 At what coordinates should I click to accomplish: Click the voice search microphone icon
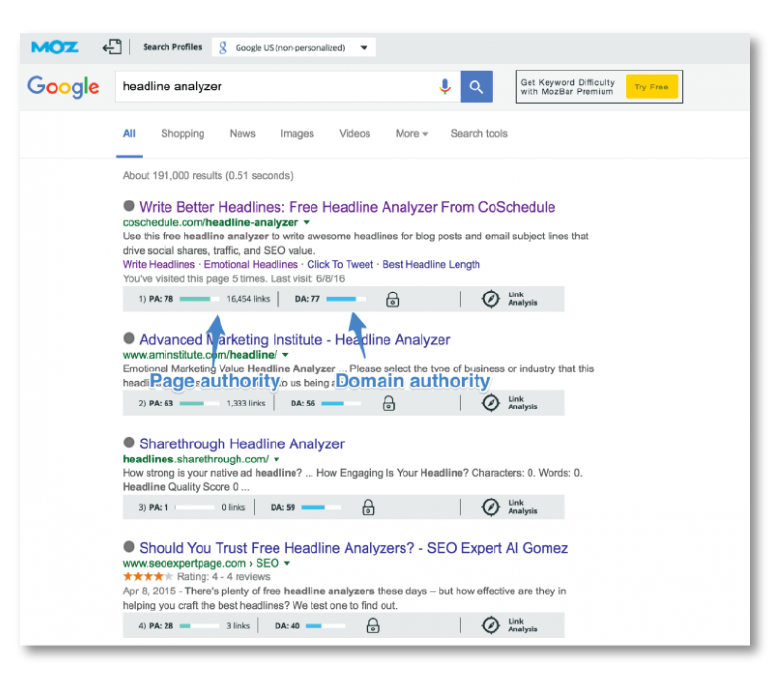445,87
